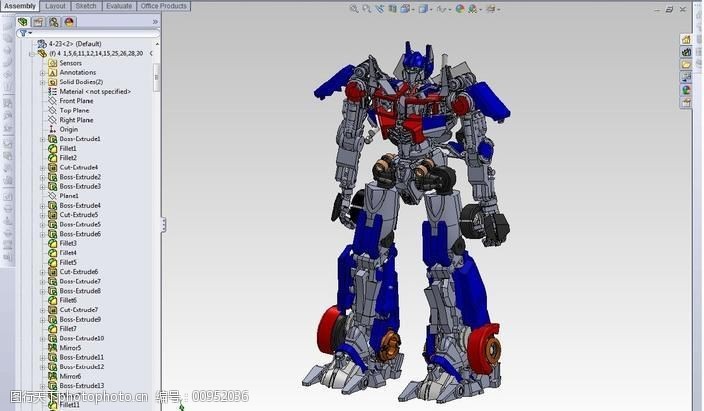Screen dimensions: 704x411
Task: Click the Zoom to Area icon
Action: 366,9
